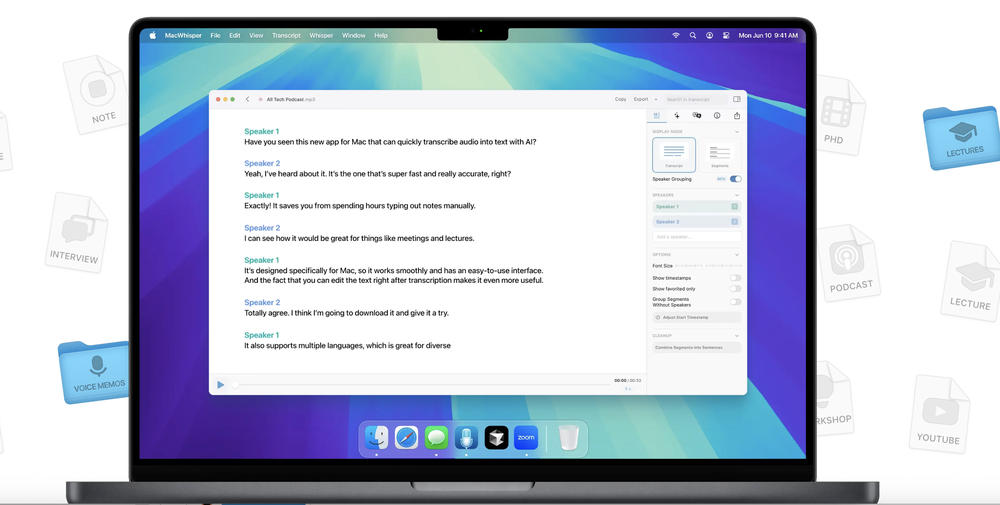The height and width of the screenshot is (505, 1000).
Task: Open the File menu
Action: [216, 36]
